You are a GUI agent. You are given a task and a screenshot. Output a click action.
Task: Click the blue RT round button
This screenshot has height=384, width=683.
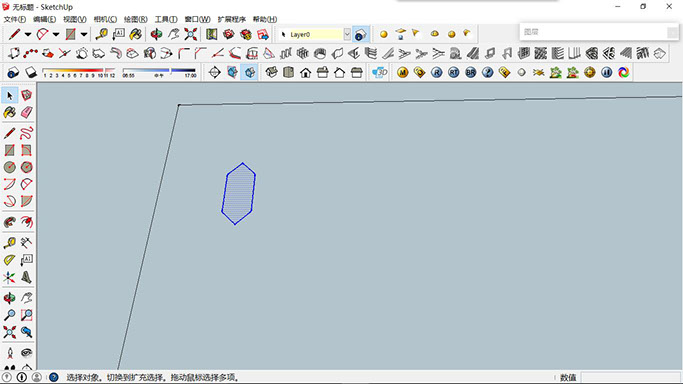tap(453, 72)
